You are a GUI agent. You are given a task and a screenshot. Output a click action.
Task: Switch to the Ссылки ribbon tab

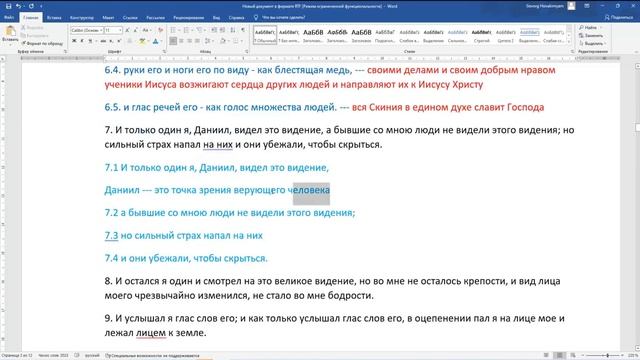(x=130, y=18)
